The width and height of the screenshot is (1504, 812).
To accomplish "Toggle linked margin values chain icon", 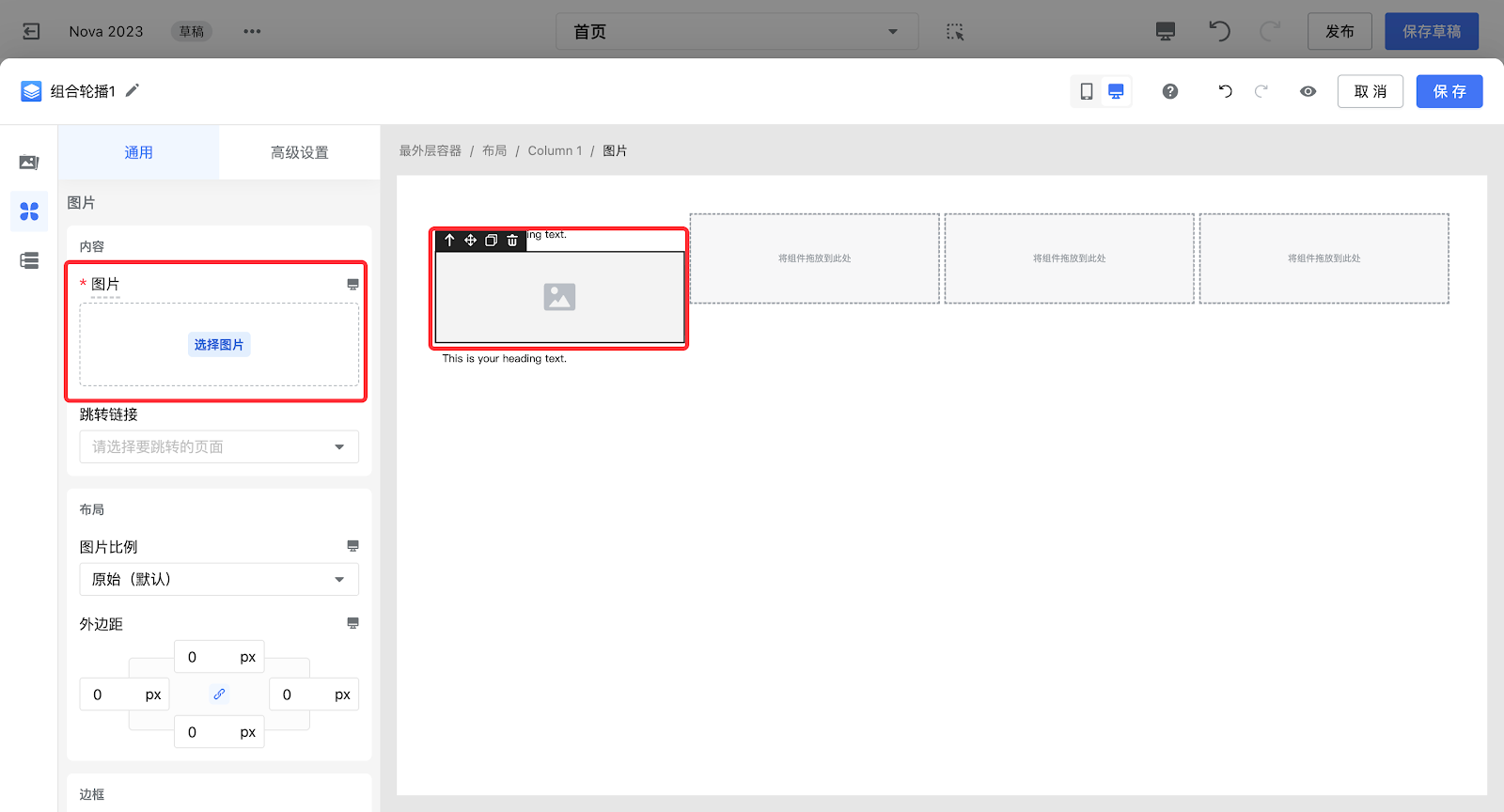I will (x=219, y=695).
